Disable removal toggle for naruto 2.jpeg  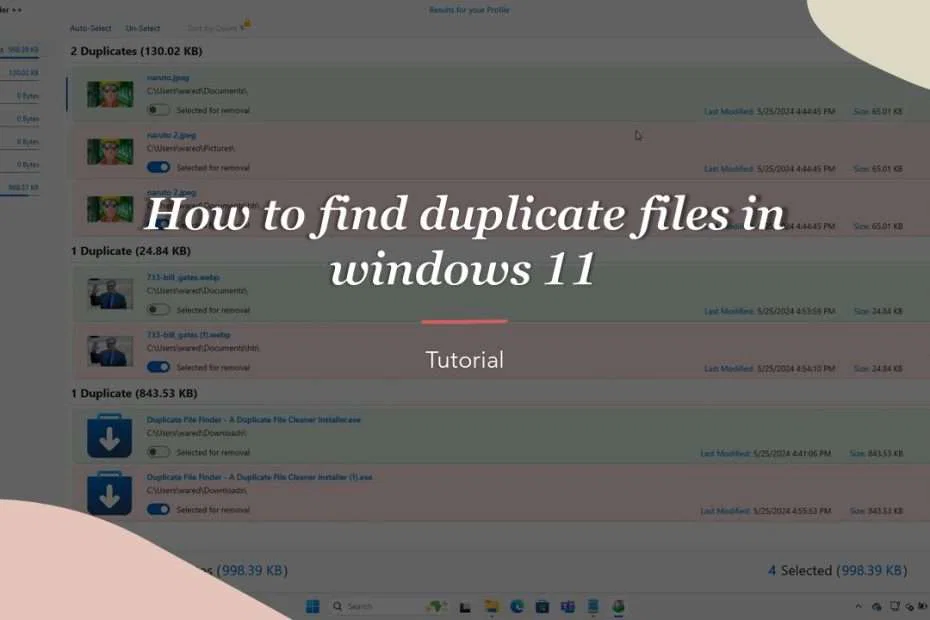click(x=158, y=168)
